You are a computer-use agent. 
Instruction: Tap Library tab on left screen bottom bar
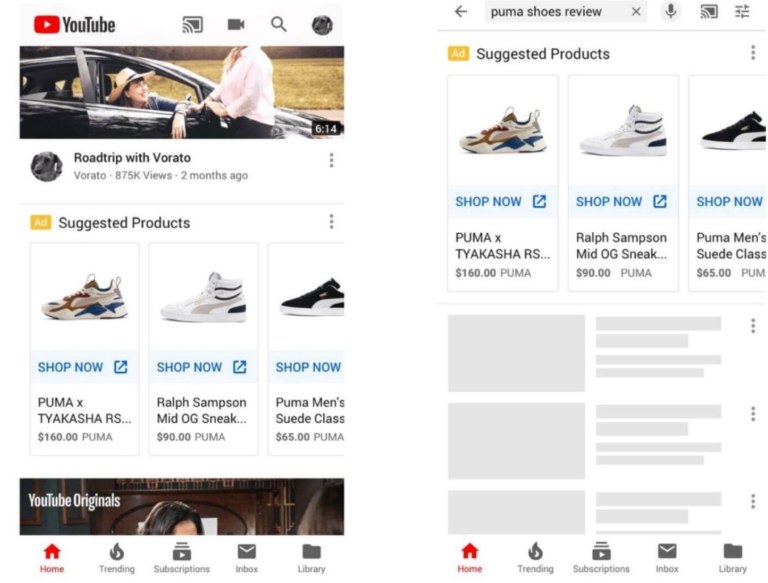(312, 558)
